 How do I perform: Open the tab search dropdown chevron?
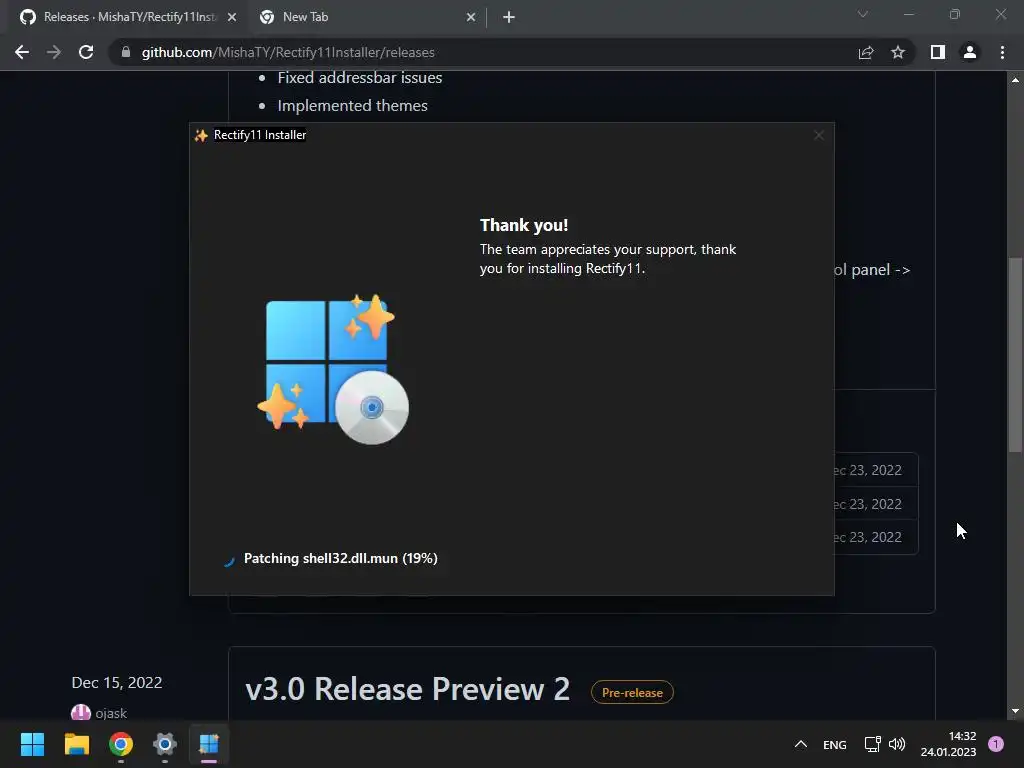tap(863, 14)
